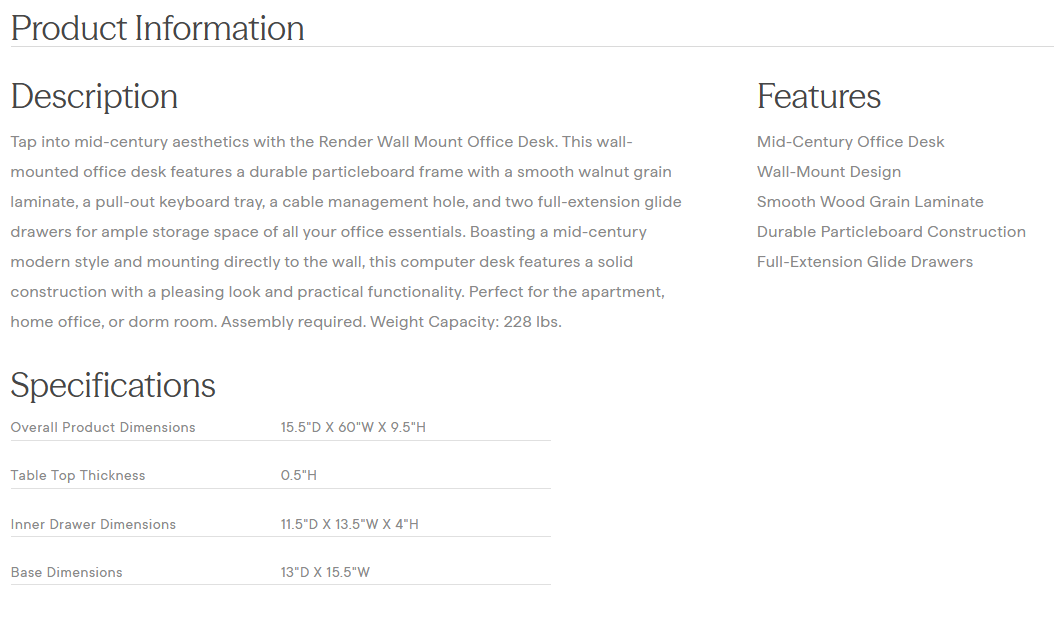The height and width of the screenshot is (619, 1054).
Task: Click the 0.5"H thickness value
Action: 298,475
